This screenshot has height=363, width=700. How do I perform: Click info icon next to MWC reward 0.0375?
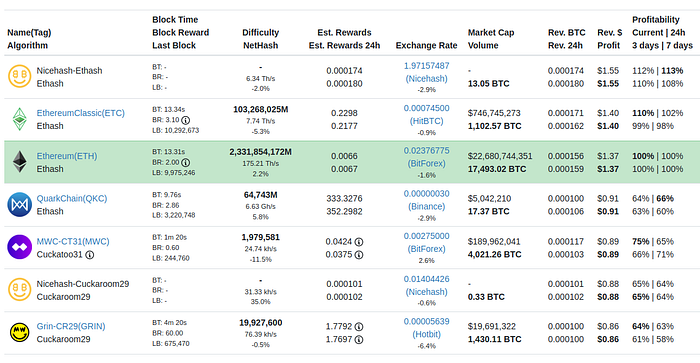pyautogui.click(x=358, y=255)
